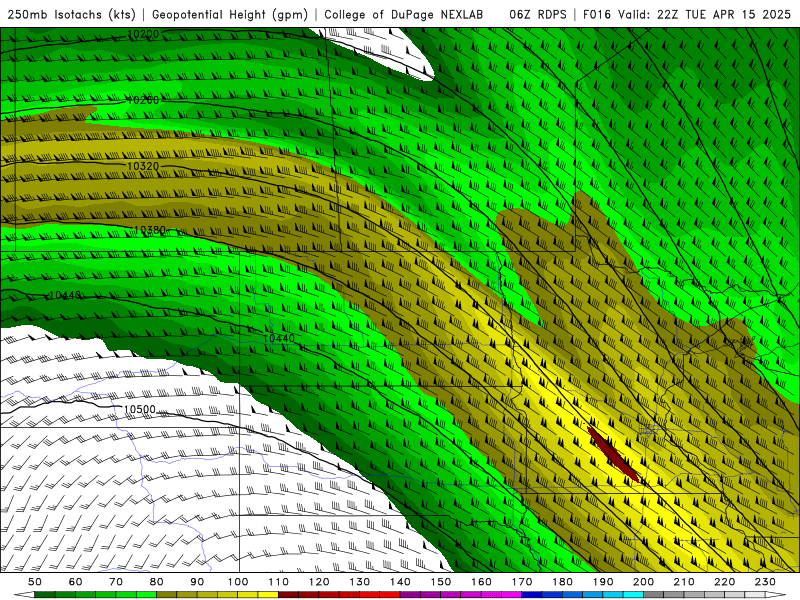Click the '06Z RDPS' model run text

pos(537,14)
